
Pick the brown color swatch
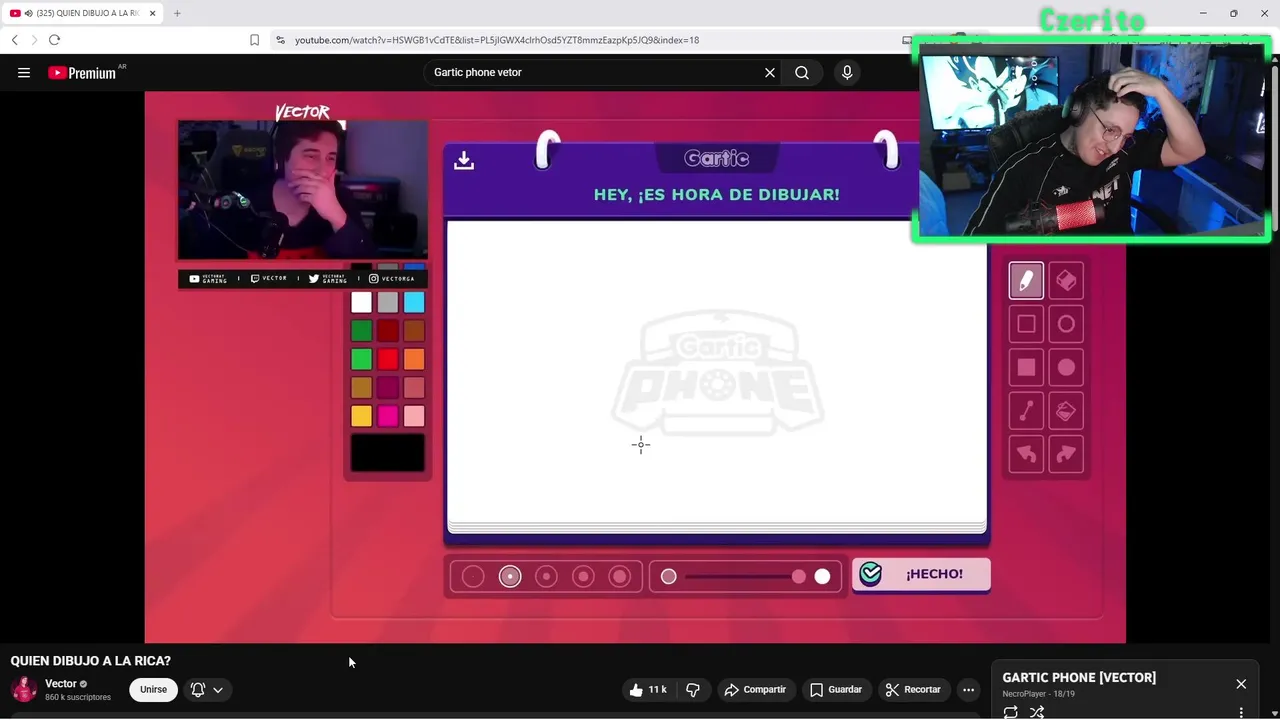[414, 330]
